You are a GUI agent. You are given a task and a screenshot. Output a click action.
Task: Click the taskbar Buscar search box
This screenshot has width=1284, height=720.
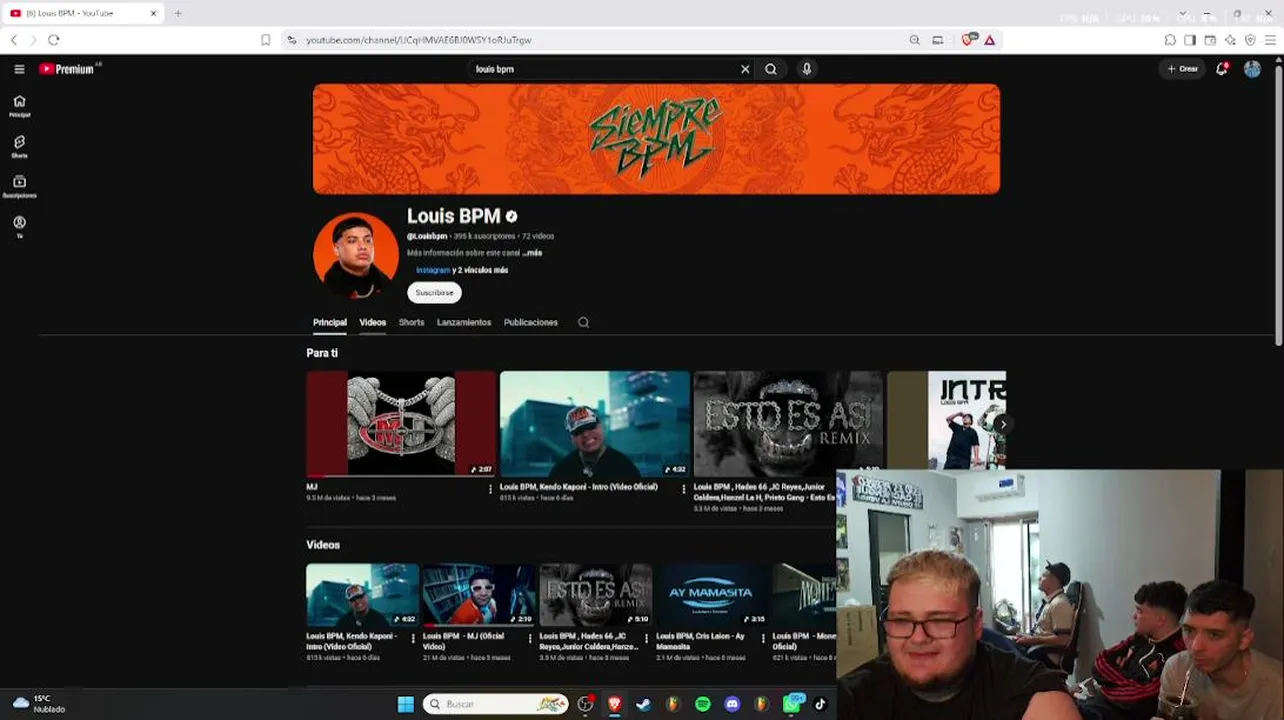pyautogui.click(x=496, y=704)
